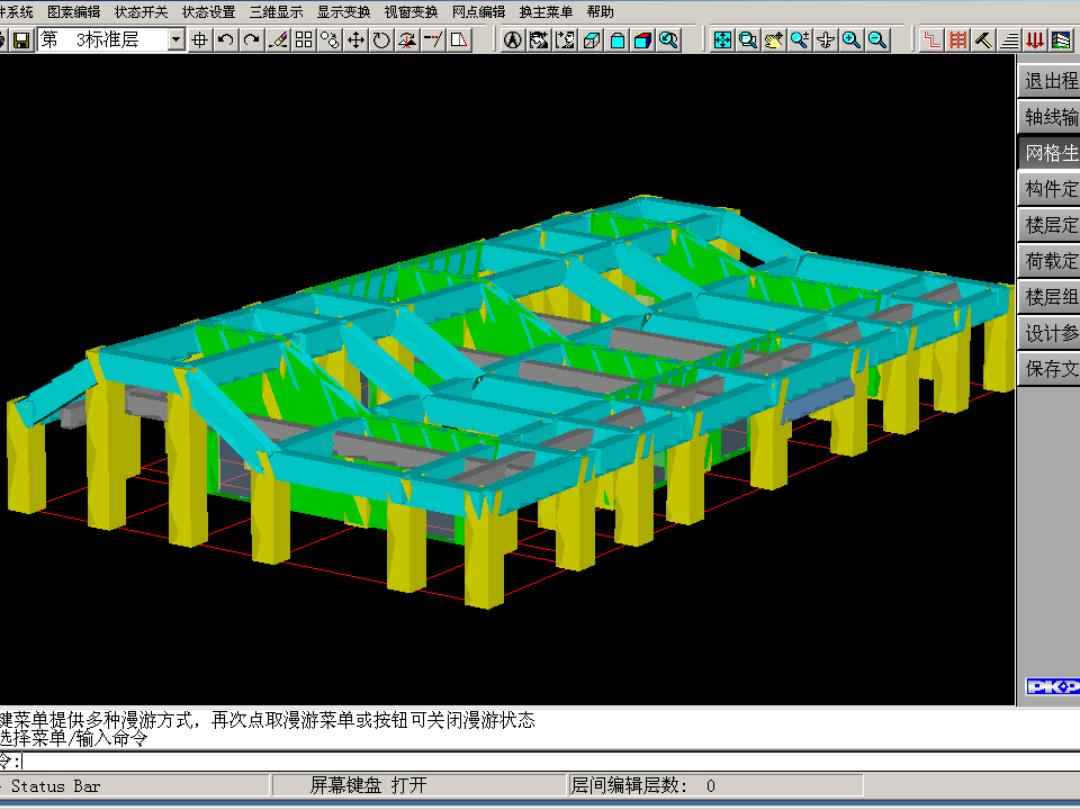Click the circular rotate arrow icon
This screenshot has width=1080, height=810.
382,40
